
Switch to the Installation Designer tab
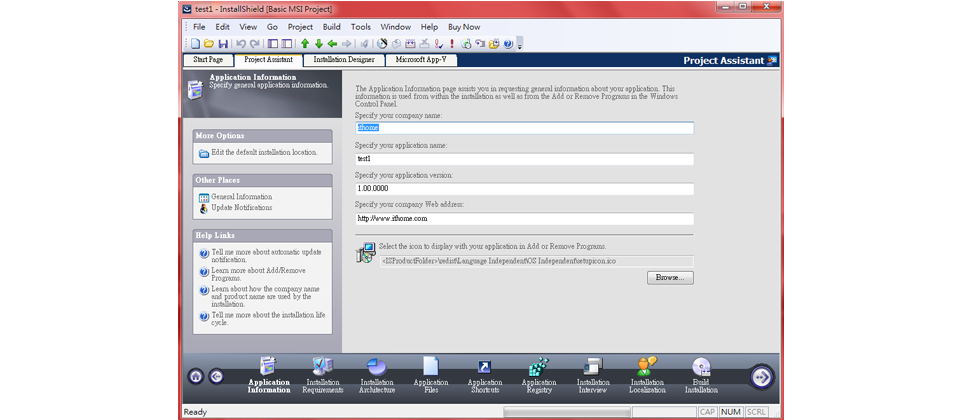[343, 60]
